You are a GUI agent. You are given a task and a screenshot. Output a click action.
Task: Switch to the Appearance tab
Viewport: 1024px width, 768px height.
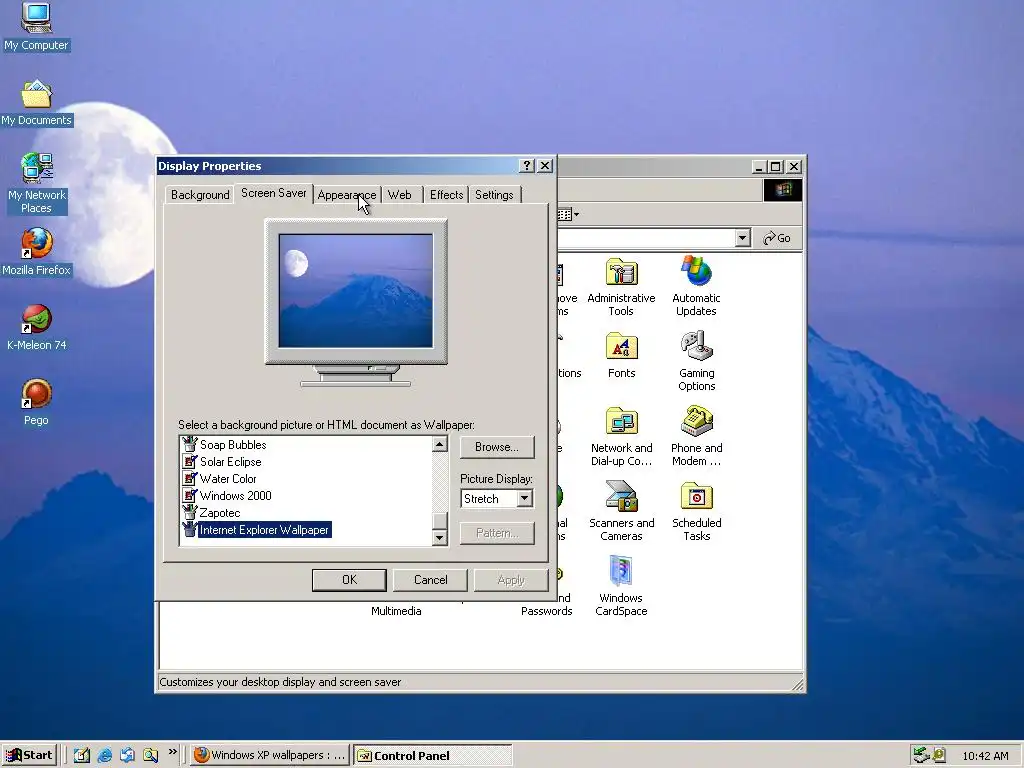coord(347,195)
